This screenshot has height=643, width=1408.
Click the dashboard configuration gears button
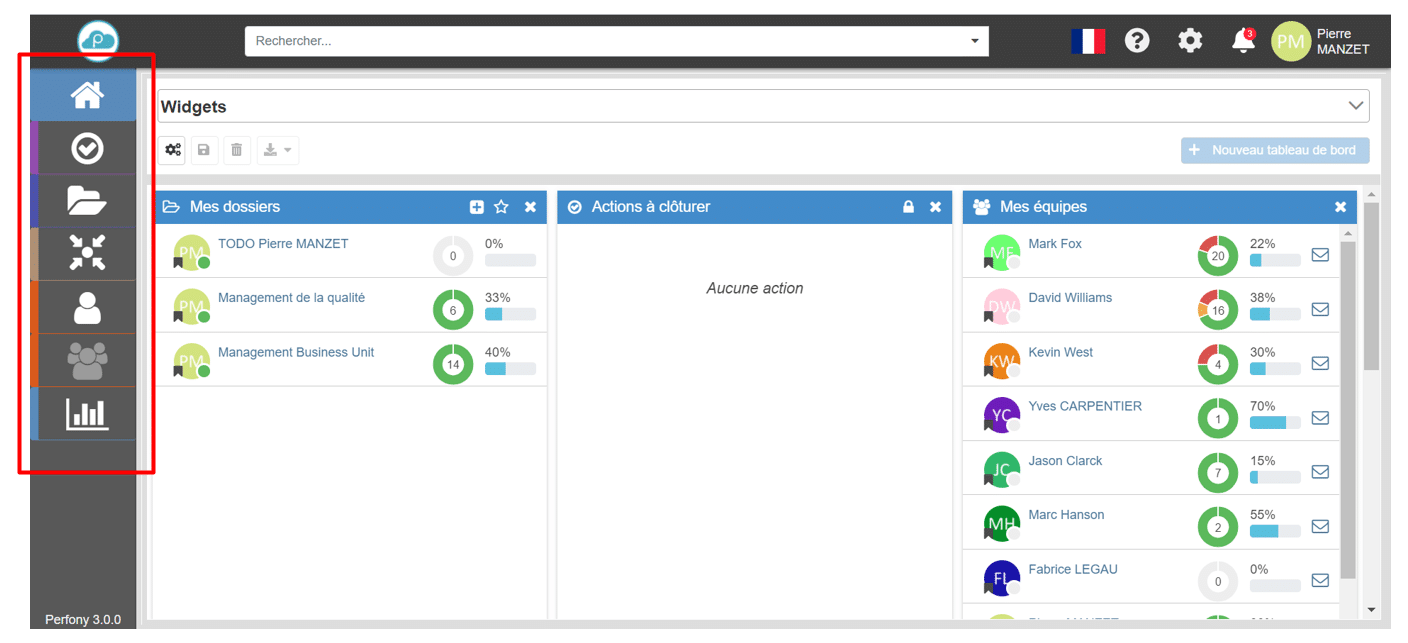point(173,150)
